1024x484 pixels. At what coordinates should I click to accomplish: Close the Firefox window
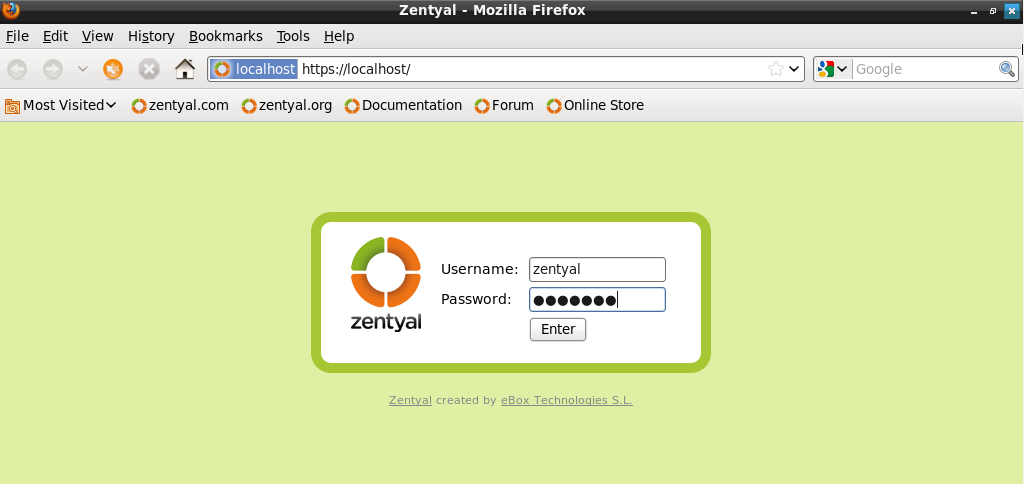(1012, 11)
